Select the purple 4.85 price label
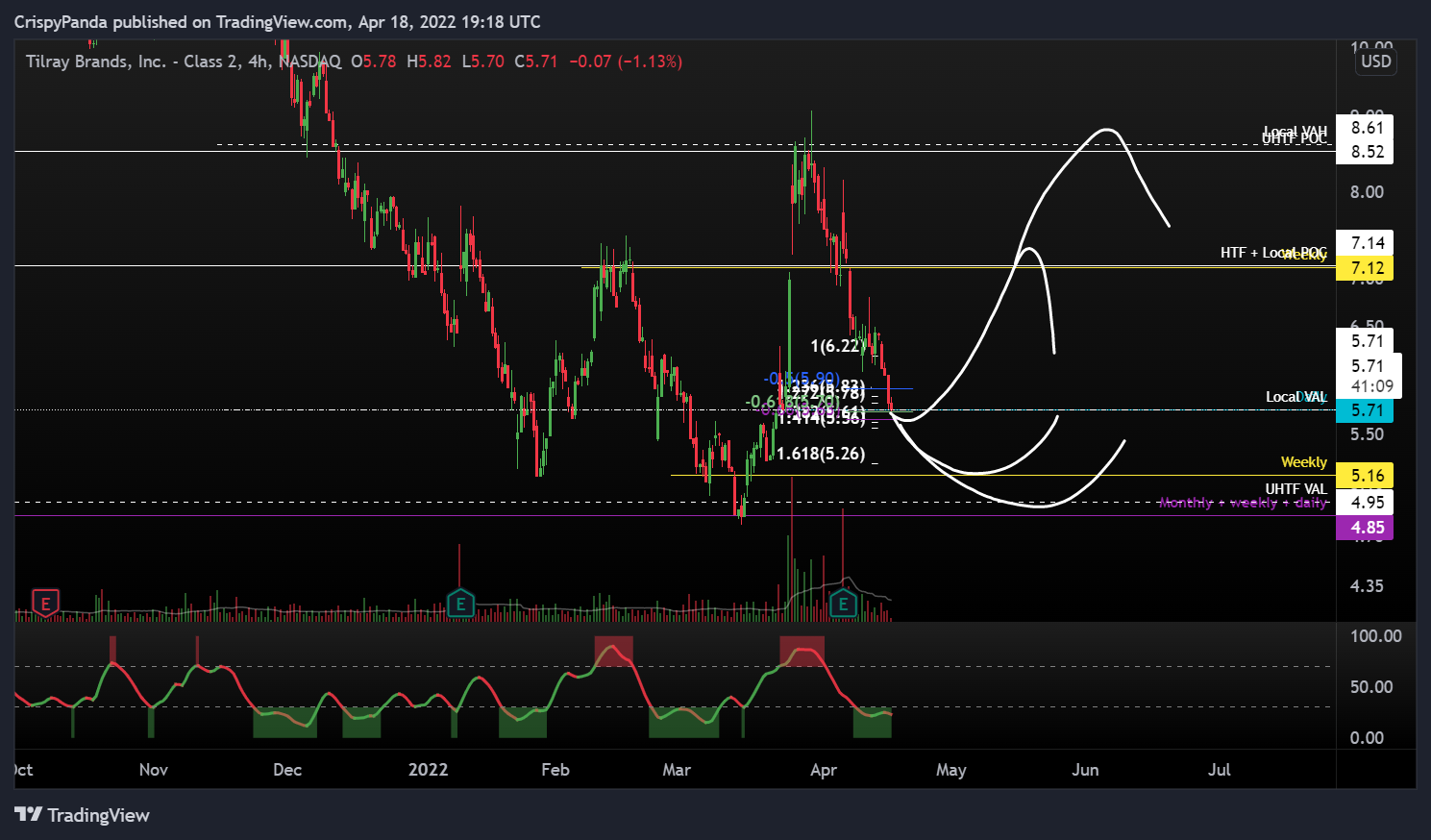The height and width of the screenshot is (840, 1431). tap(1366, 528)
